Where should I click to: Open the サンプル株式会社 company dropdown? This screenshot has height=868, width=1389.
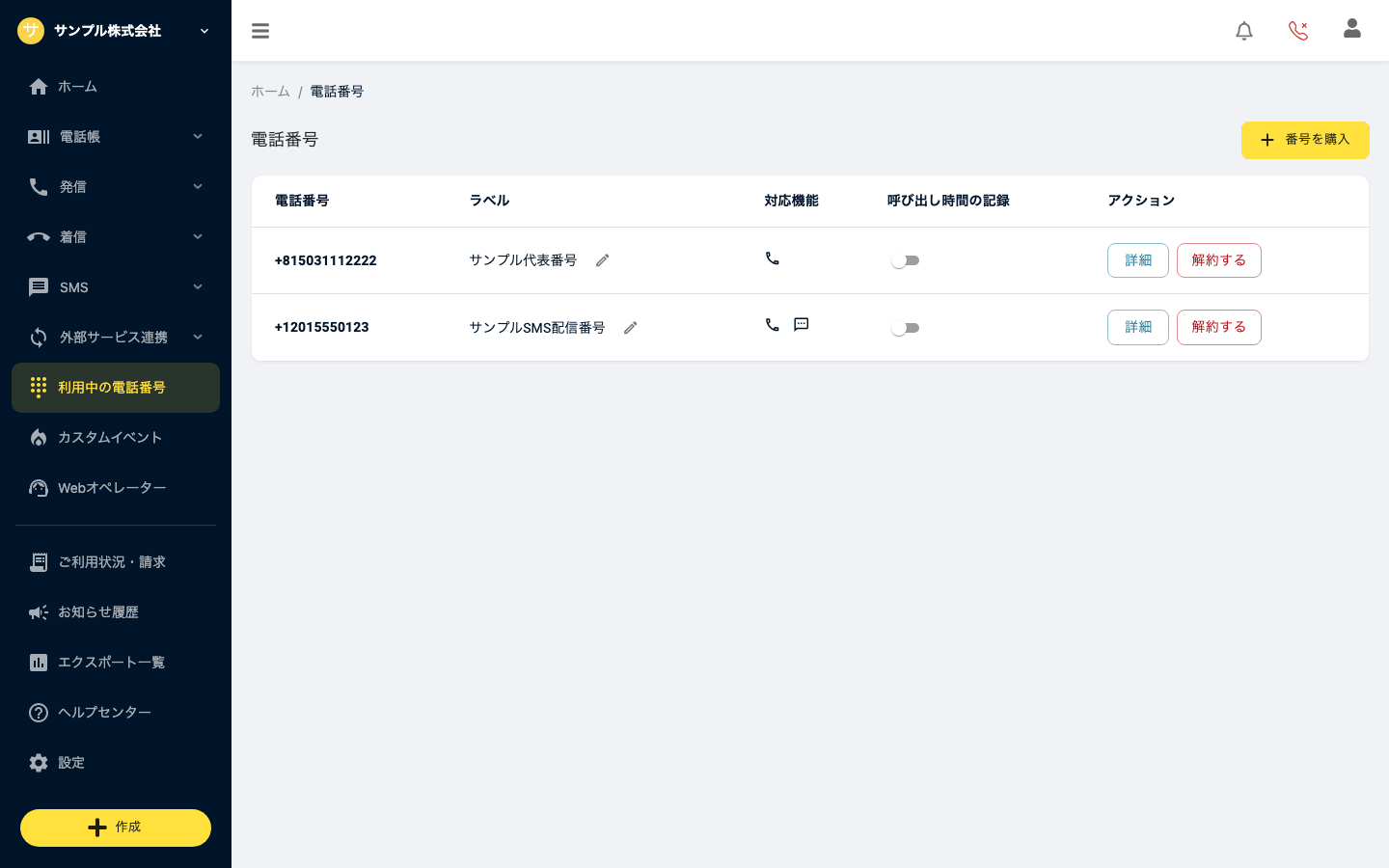116,31
